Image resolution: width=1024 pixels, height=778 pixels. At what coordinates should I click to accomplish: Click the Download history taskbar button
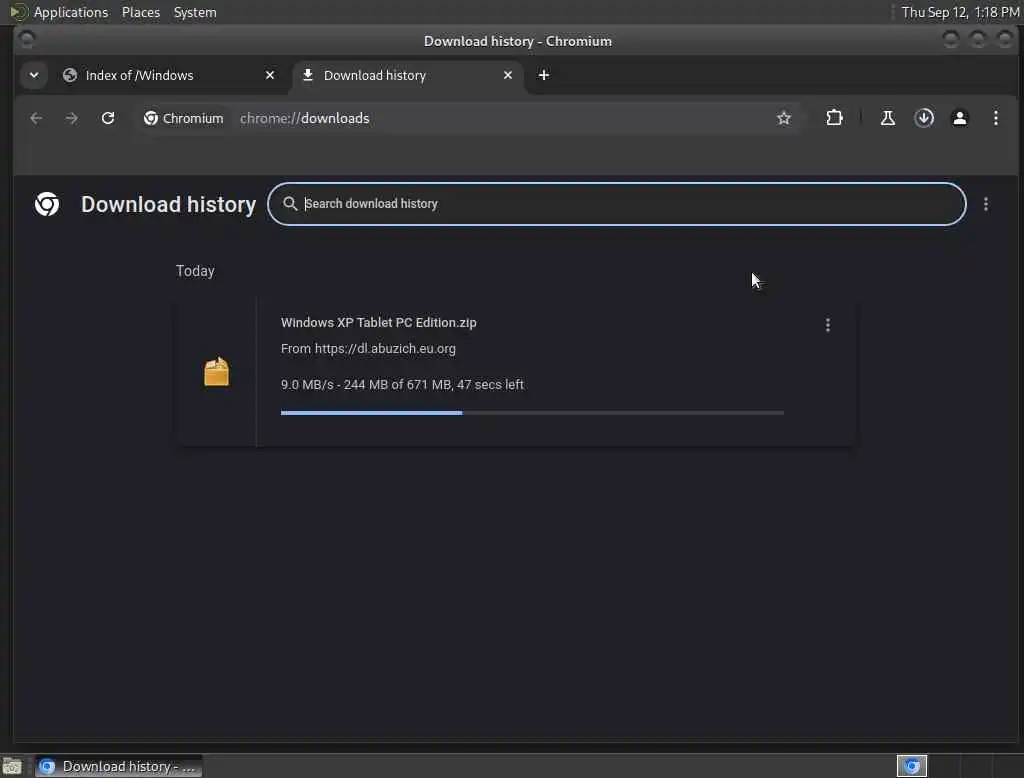119,766
